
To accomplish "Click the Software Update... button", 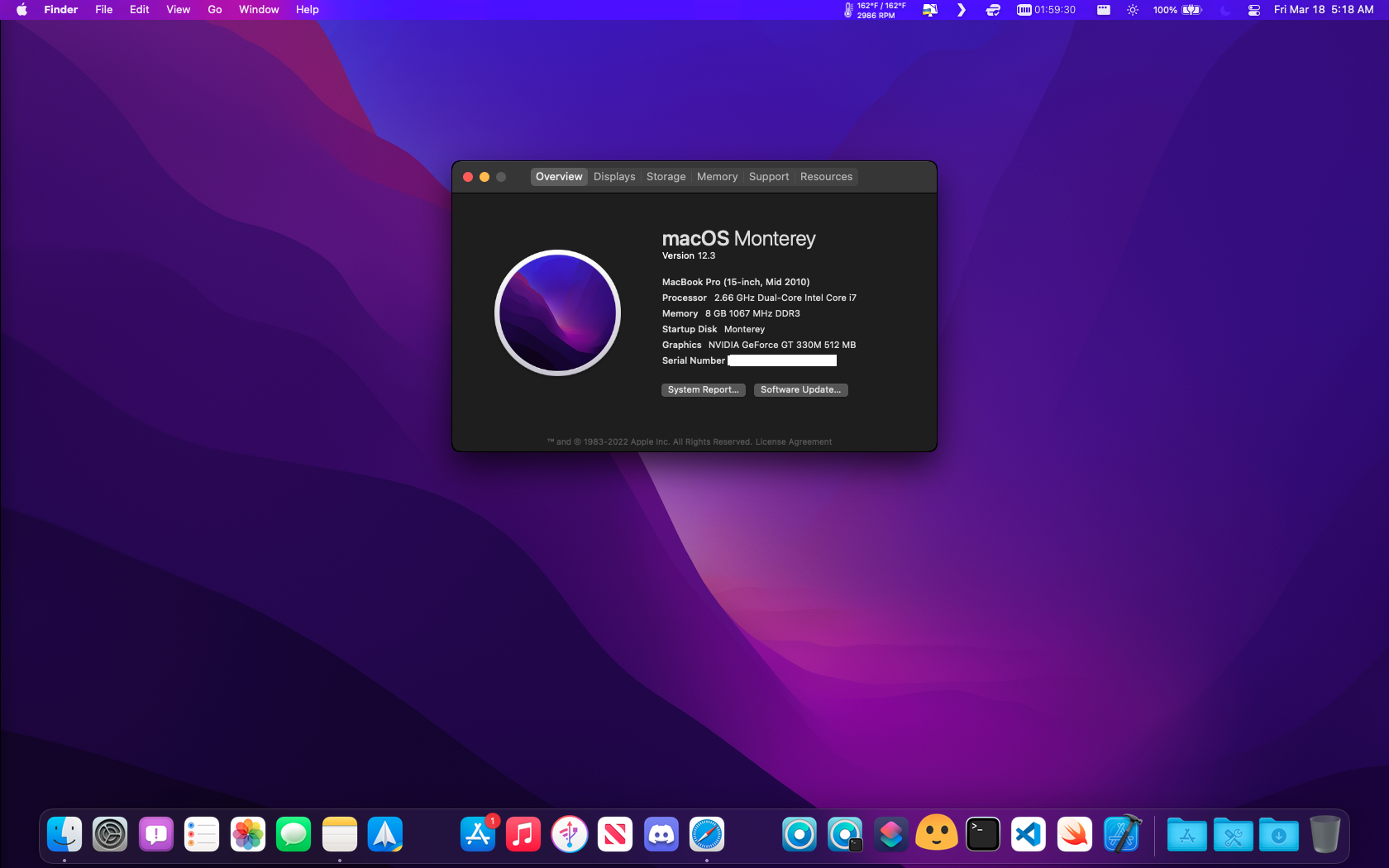I will (801, 390).
